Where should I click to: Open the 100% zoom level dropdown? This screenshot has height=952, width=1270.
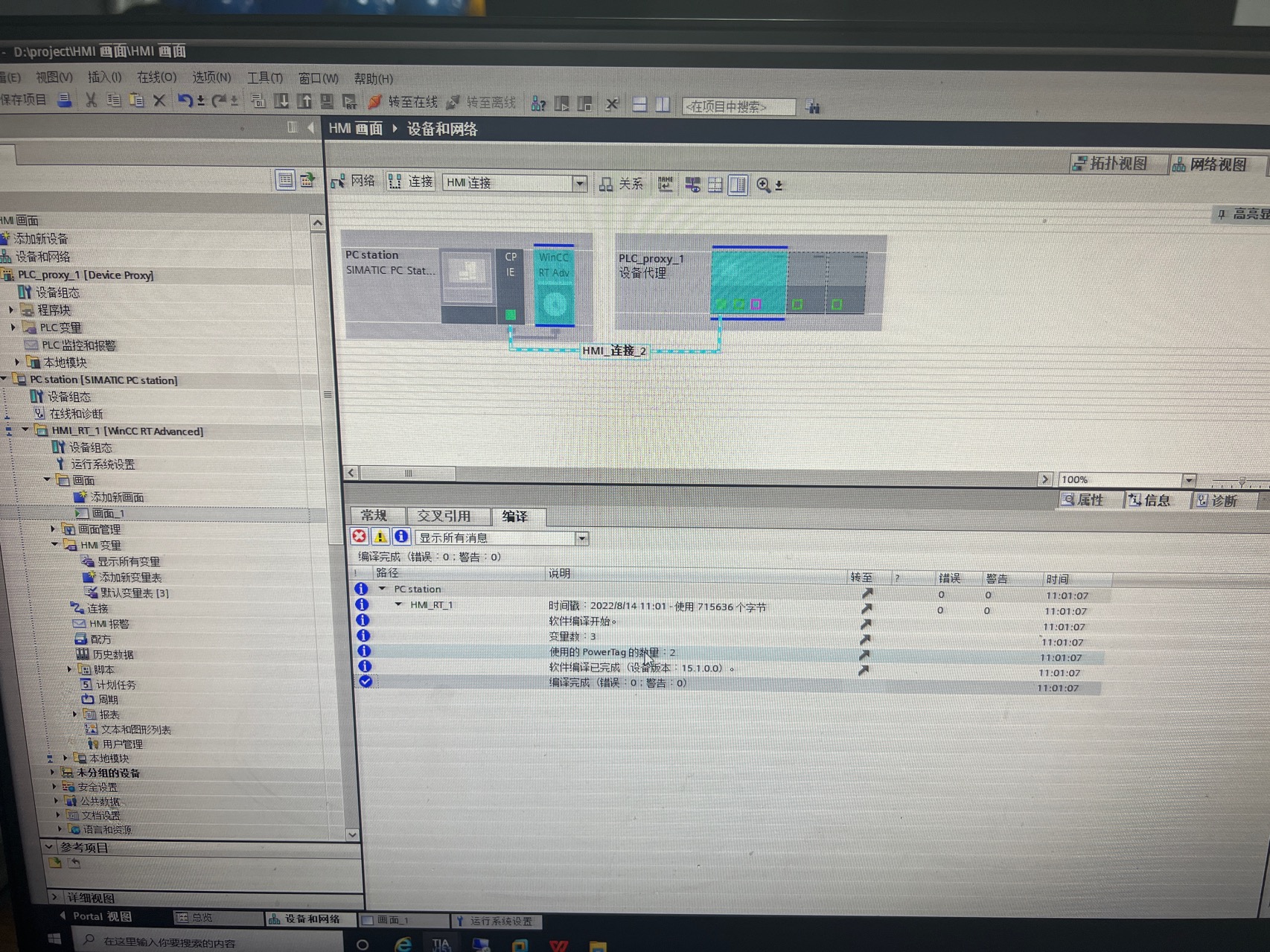click(x=1189, y=480)
